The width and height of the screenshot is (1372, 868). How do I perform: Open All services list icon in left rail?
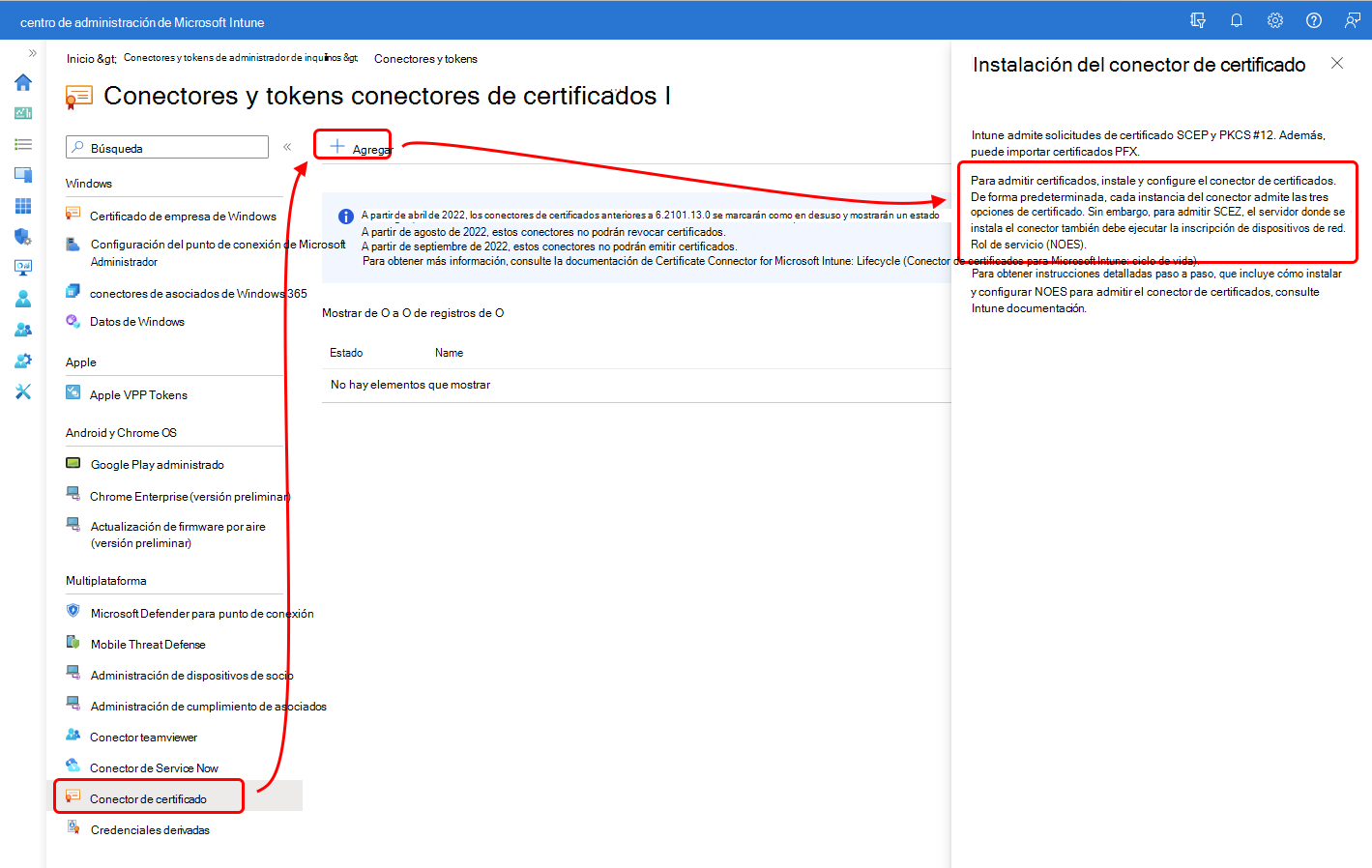23,144
